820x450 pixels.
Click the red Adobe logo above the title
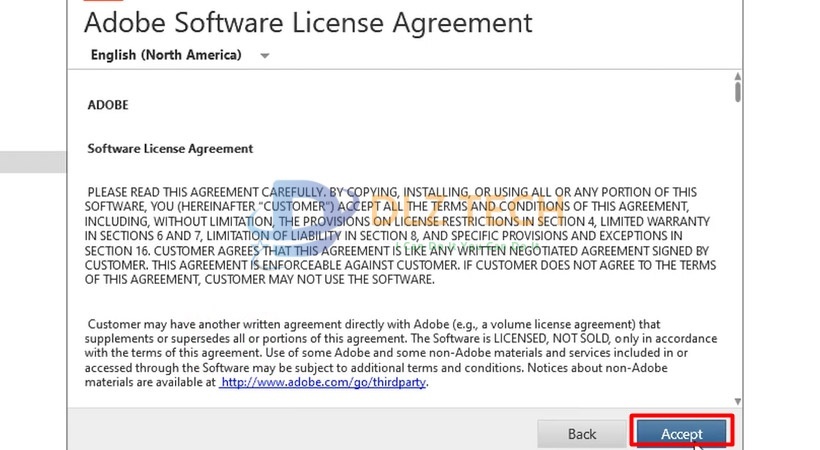tap(98, 2)
